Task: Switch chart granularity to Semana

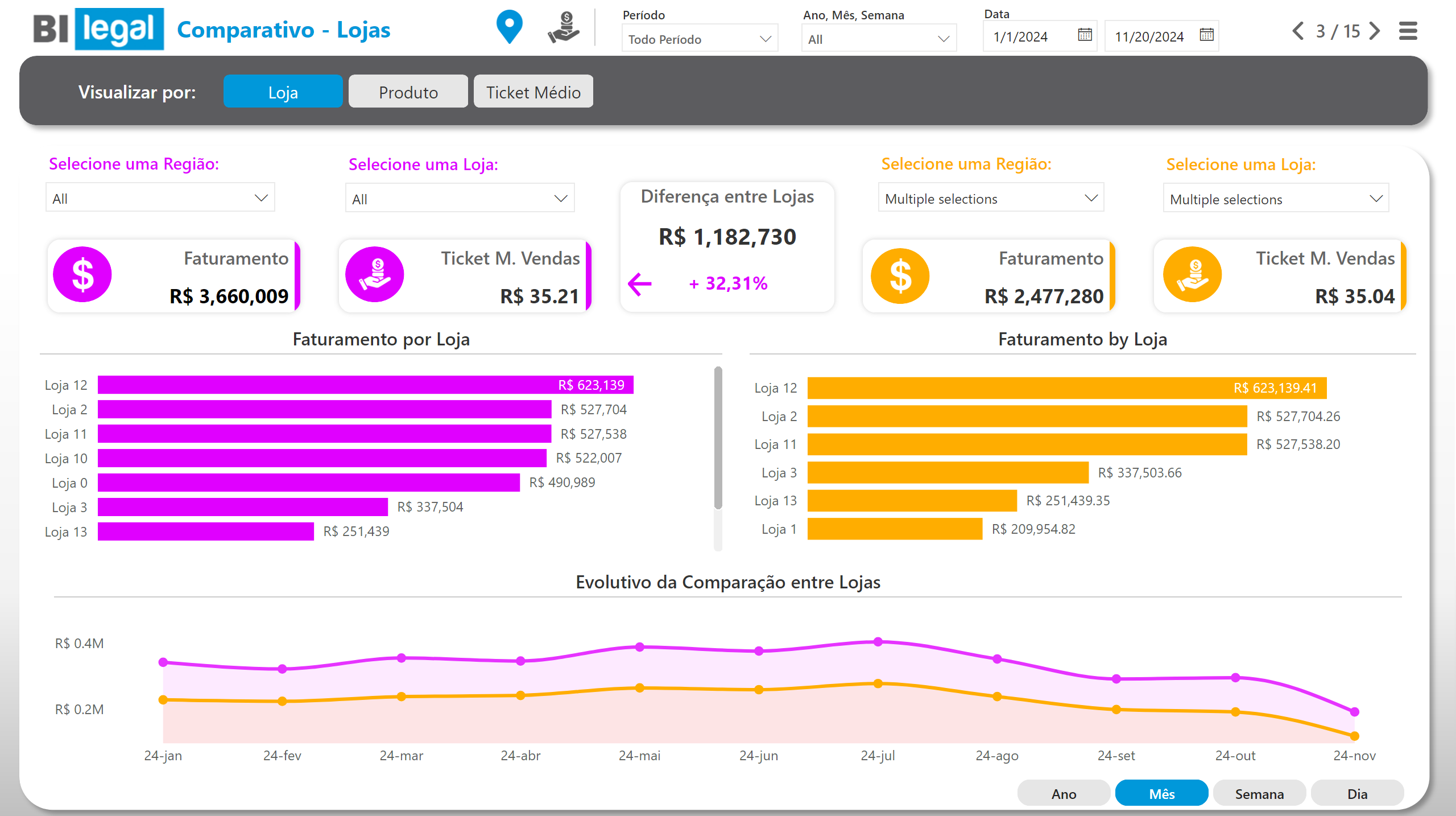Action: pyautogui.click(x=1259, y=793)
